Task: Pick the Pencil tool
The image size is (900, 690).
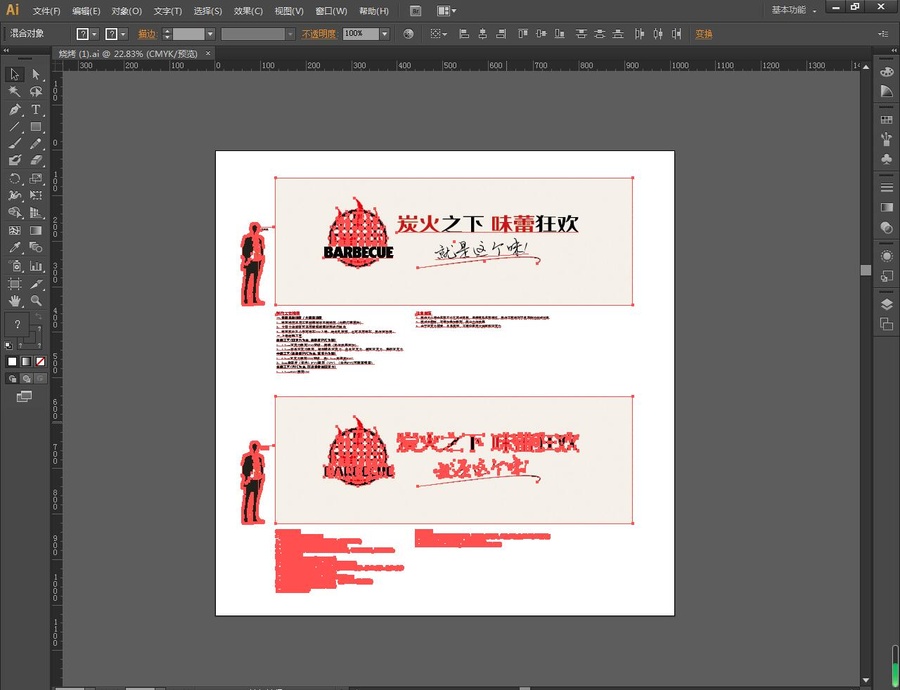Action: click(x=36, y=144)
